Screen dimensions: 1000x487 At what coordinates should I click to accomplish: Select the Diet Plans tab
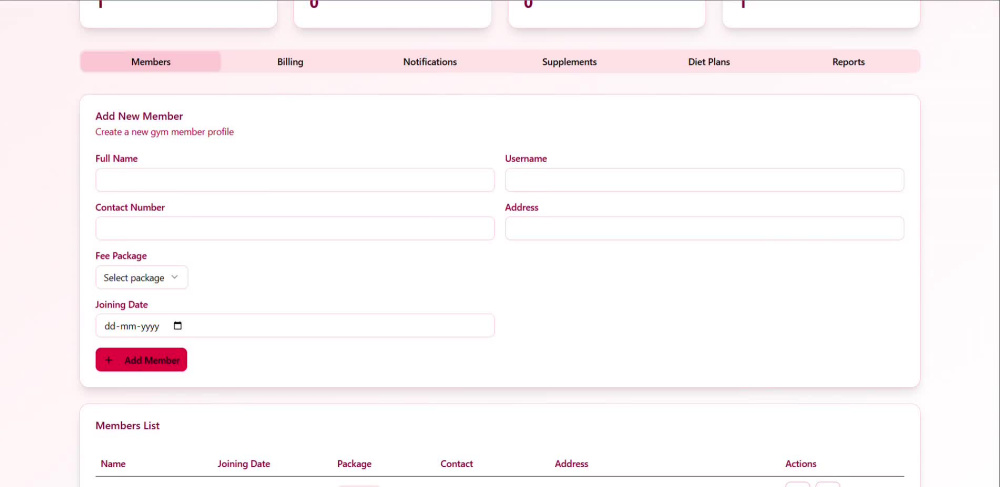point(709,62)
